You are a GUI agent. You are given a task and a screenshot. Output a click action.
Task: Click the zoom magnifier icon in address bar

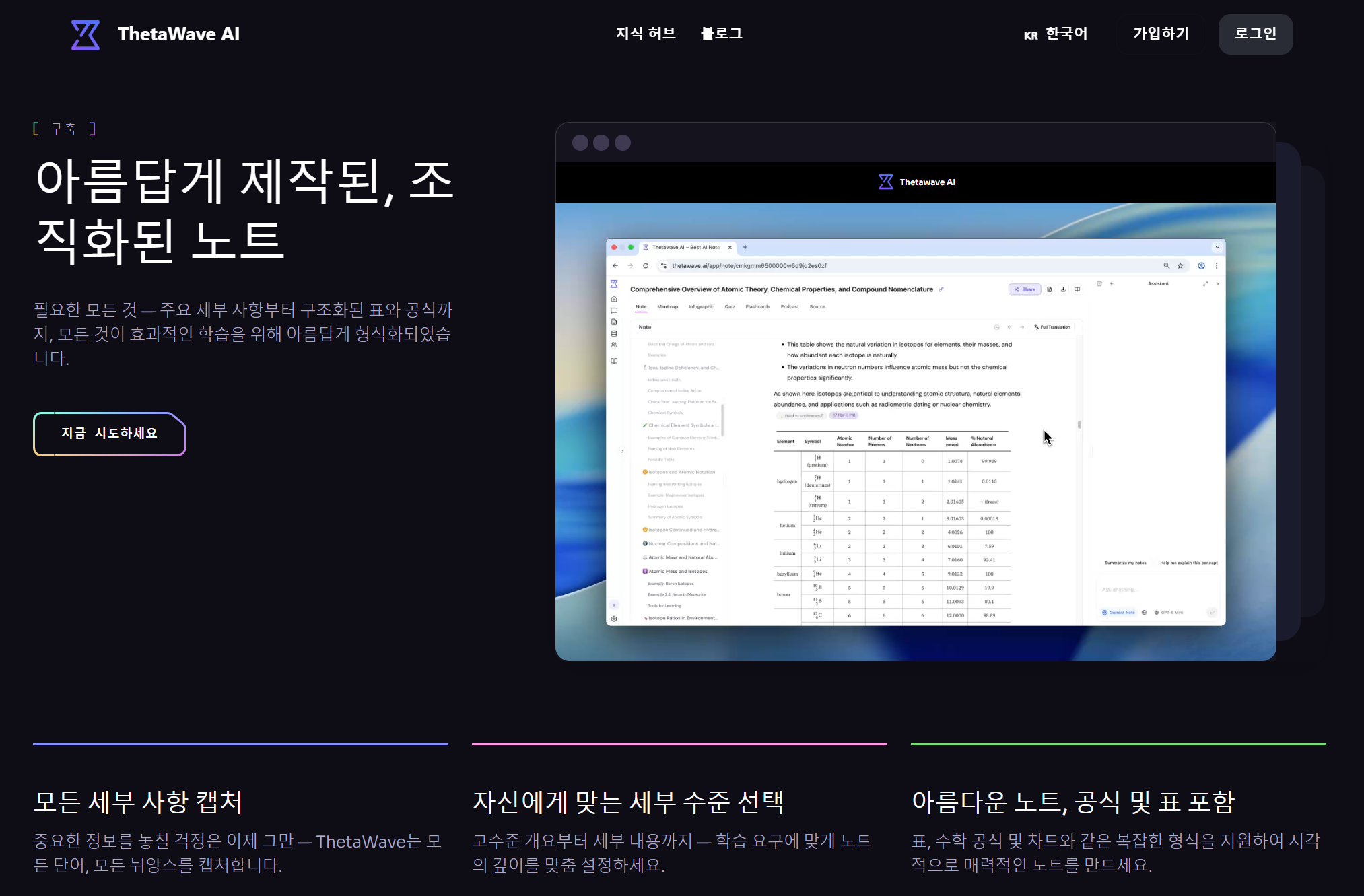(x=1167, y=266)
